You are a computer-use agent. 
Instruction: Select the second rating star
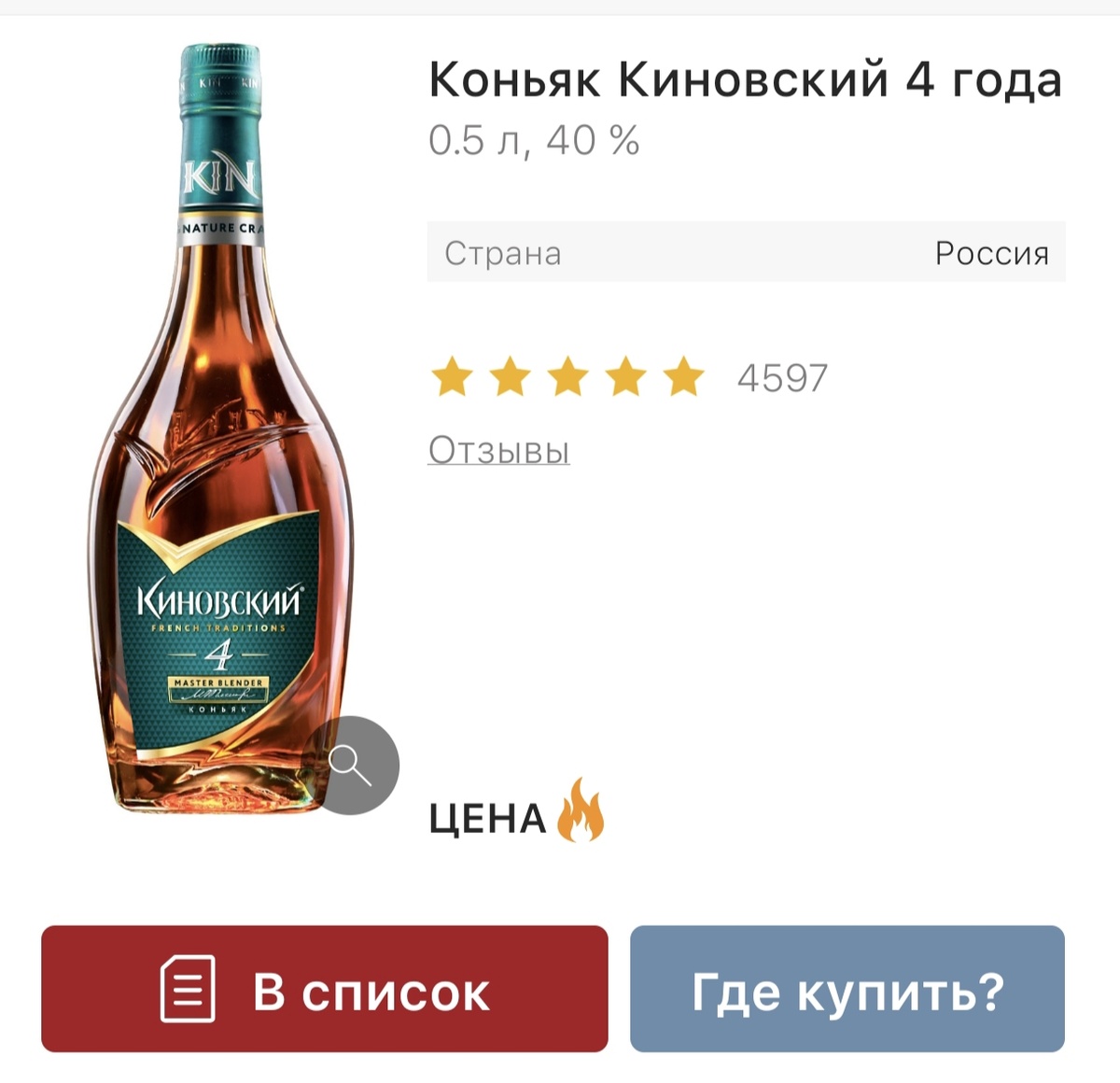point(511,377)
